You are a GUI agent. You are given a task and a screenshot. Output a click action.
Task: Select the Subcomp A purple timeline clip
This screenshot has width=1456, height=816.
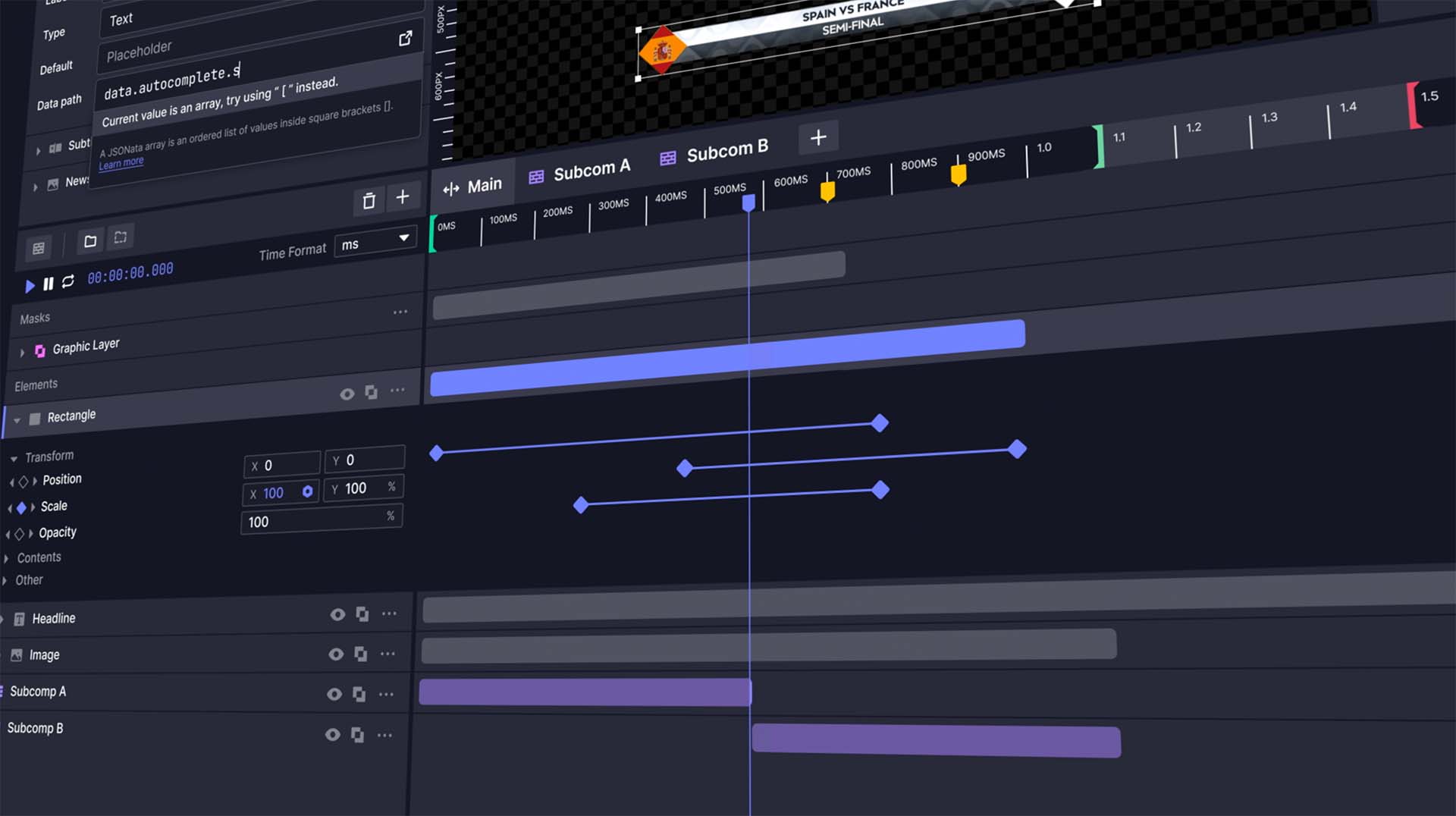585,692
